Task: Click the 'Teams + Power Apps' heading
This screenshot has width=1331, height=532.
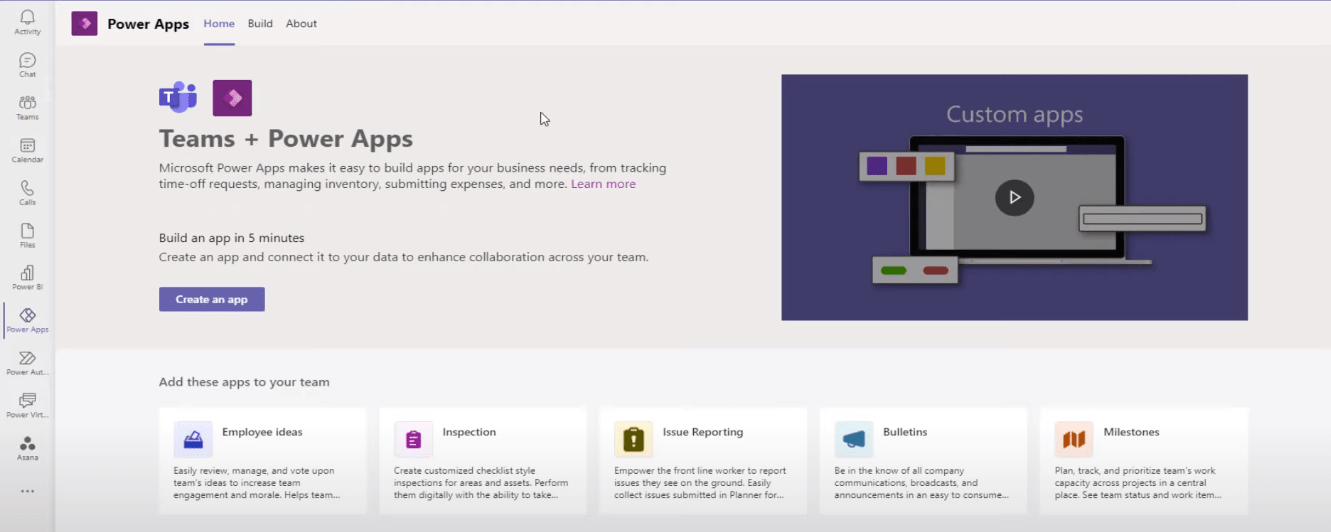Action: click(x=286, y=139)
